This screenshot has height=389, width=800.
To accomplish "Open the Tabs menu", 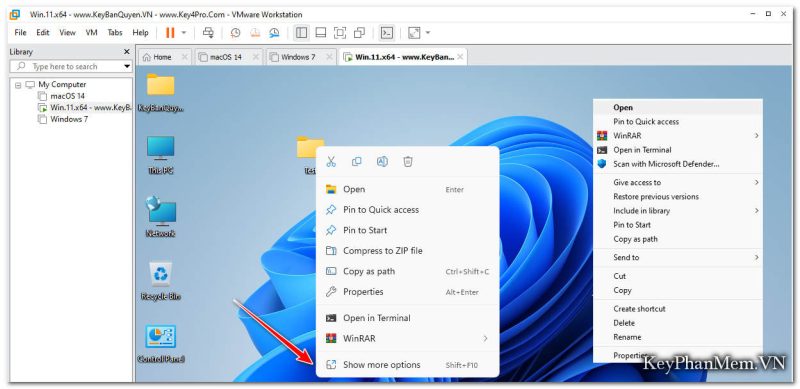I will click(x=115, y=33).
